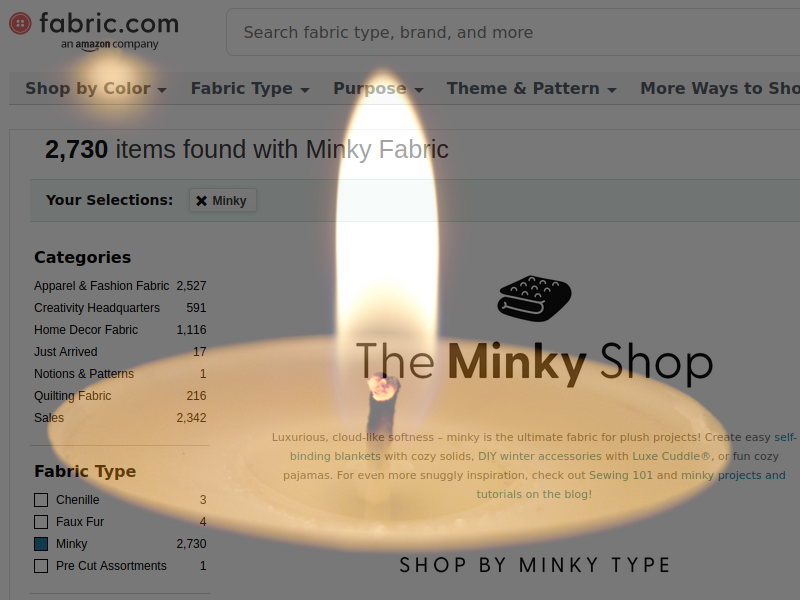Open the Home Decor Fabric category
Image resolution: width=800 pixels, height=600 pixels.
[x=86, y=330]
